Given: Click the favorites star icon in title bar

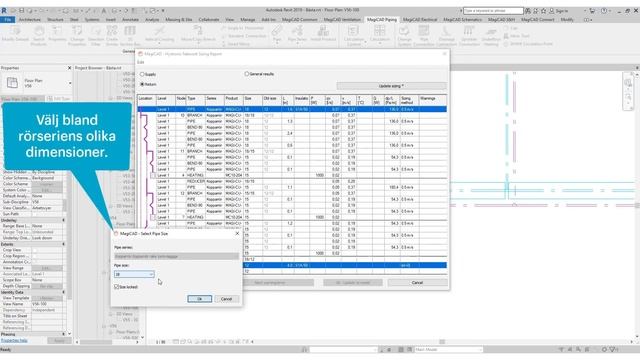Looking at the screenshot, I should tap(543, 11).
